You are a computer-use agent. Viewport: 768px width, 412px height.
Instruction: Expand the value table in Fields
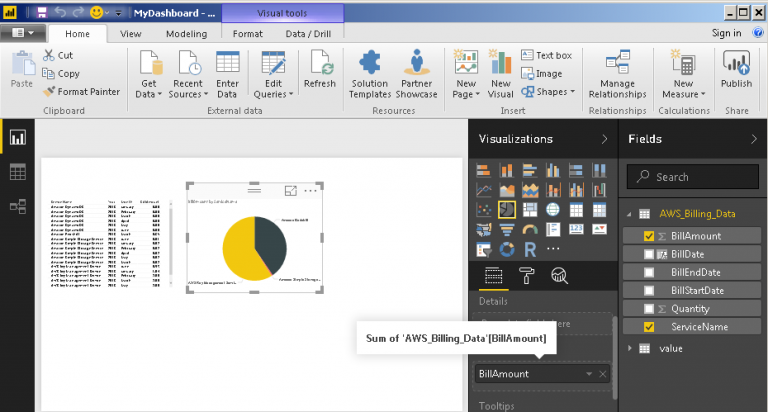point(630,347)
